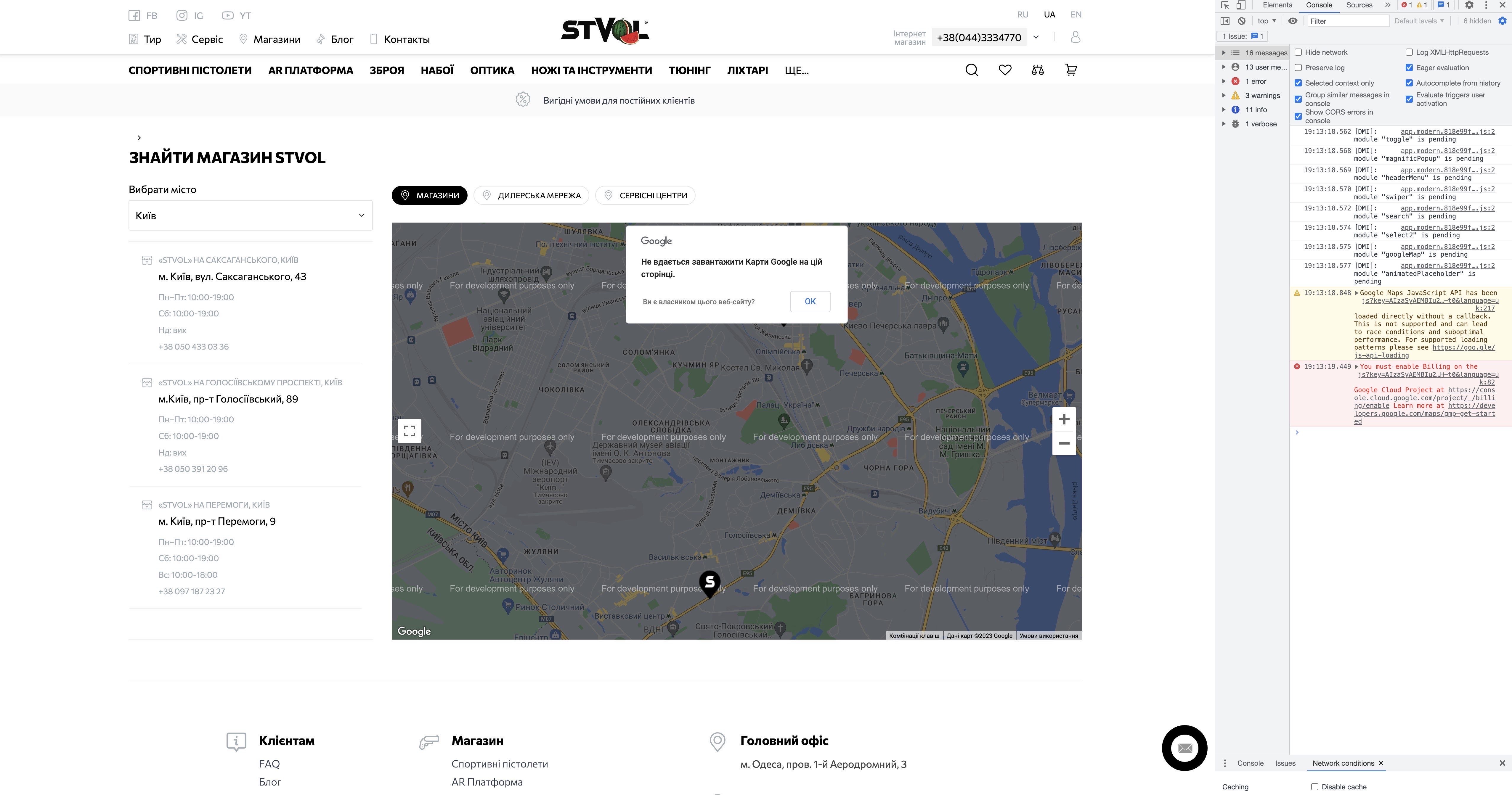Zoom in the map with plus button
Screen dimensions: 1512x795
pos(1064,419)
